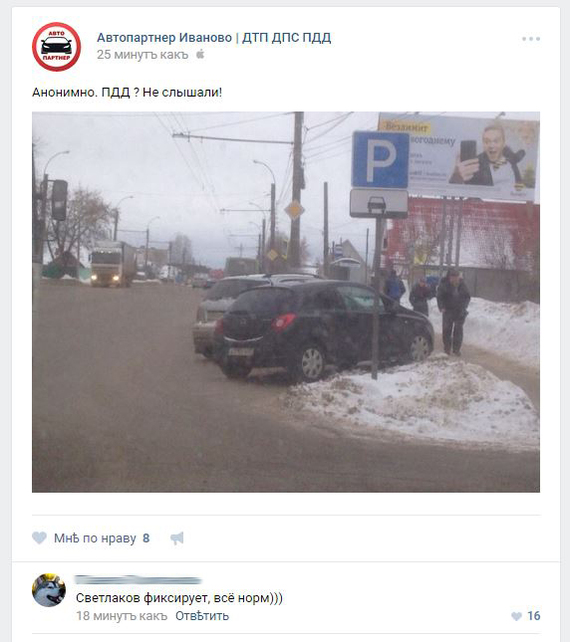Open the parked car photo attachment
Viewport: 570px width, 642px height.
tap(286, 302)
